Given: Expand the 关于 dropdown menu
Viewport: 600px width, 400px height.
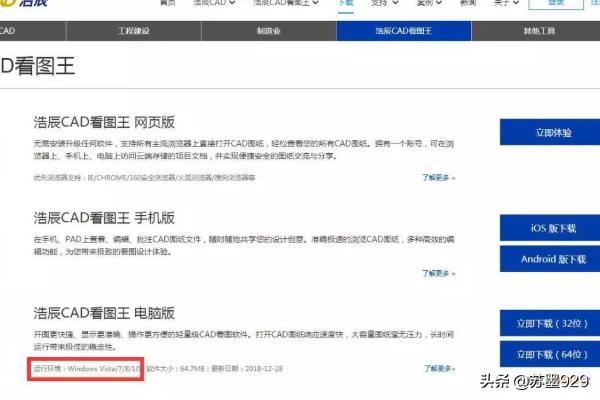Looking at the screenshot, I should pos(507,3).
